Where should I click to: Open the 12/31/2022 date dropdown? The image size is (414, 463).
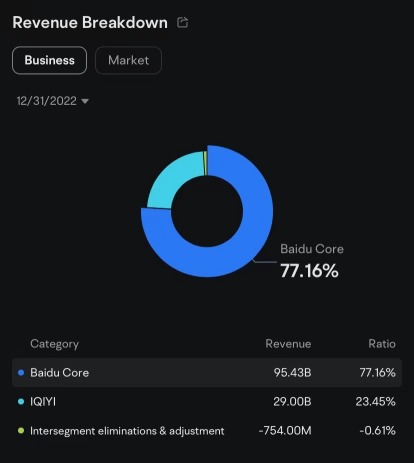point(53,101)
